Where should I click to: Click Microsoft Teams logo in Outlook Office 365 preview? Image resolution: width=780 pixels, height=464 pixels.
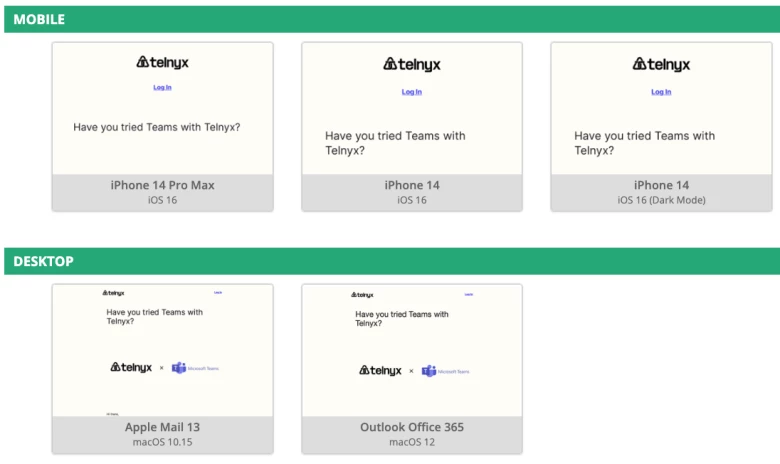[x=445, y=371]
